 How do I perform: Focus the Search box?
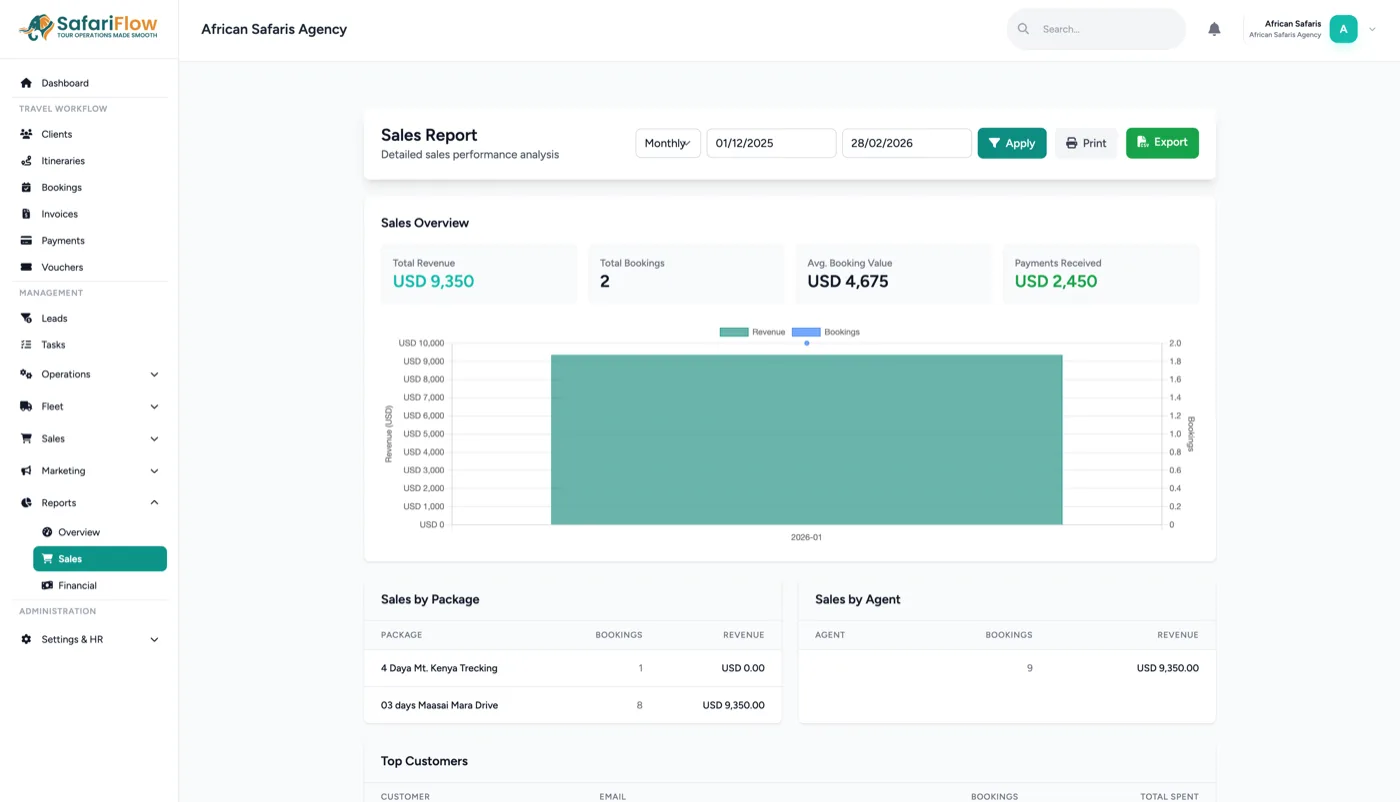1096,29
